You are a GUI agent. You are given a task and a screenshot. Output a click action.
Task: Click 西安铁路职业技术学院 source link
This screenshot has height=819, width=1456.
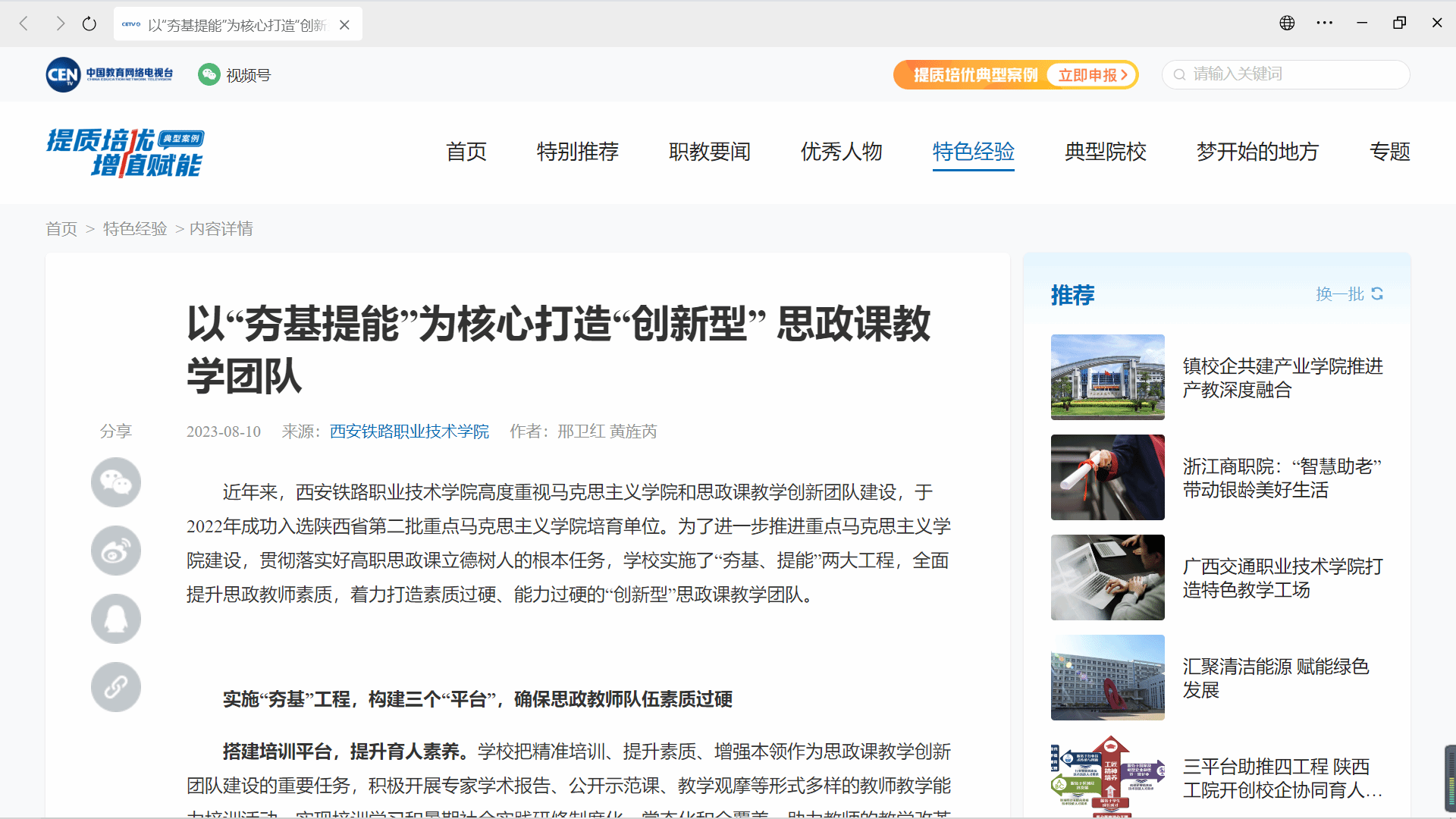(409, 431)
